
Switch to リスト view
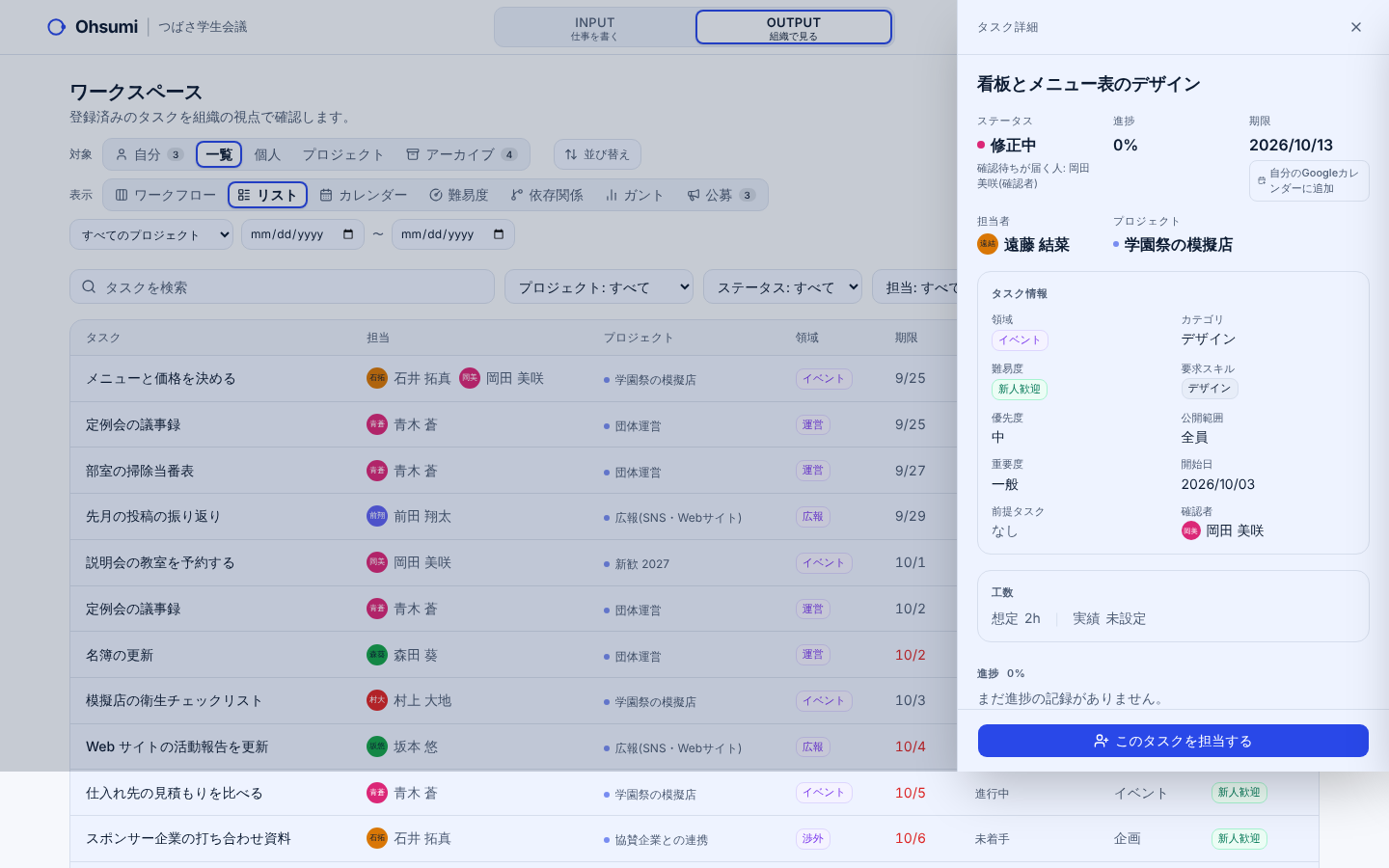point(268,195)
